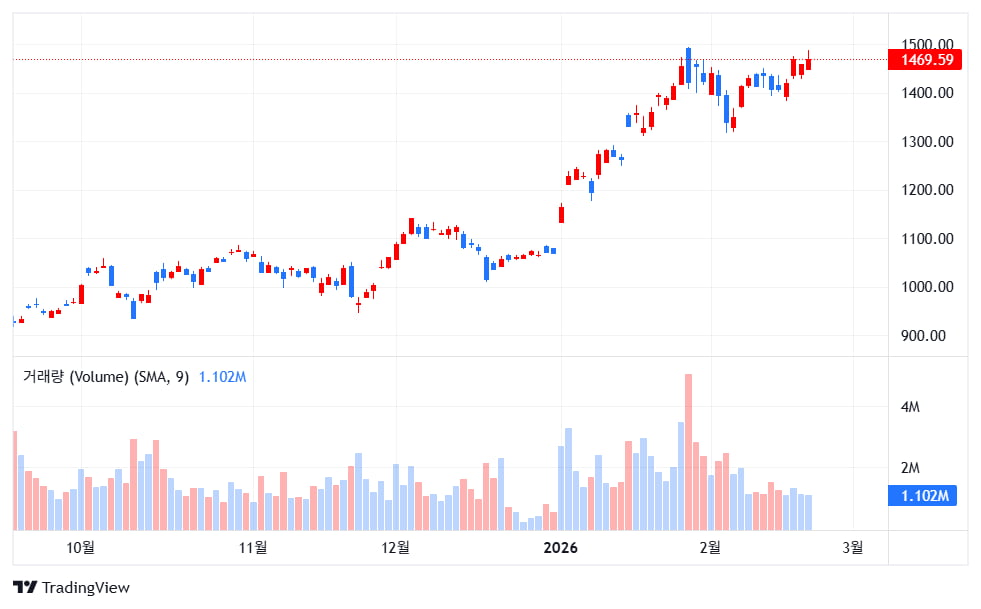Select the 12월 time axis label

396,547
